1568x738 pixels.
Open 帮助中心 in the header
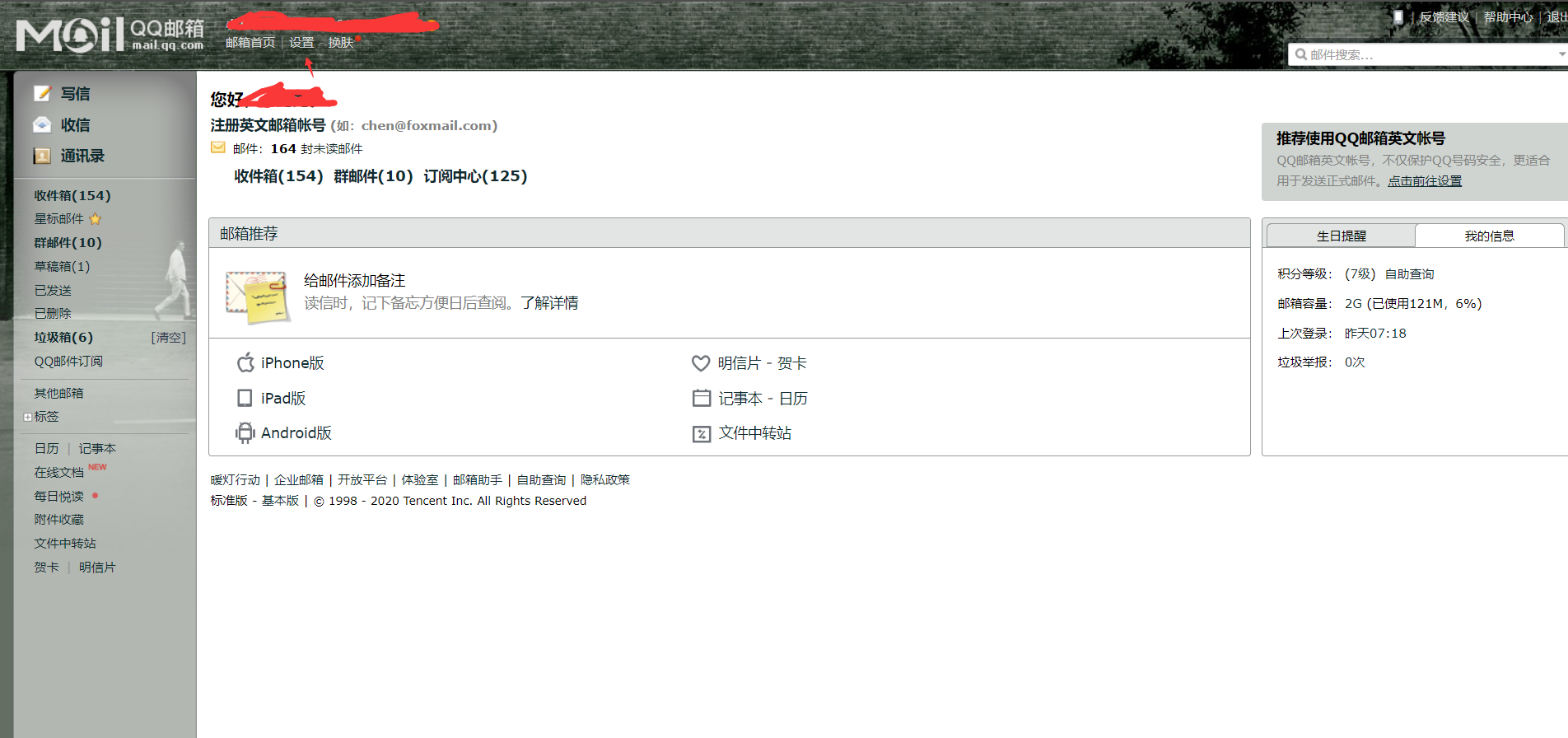click(x=1508, y=17)
